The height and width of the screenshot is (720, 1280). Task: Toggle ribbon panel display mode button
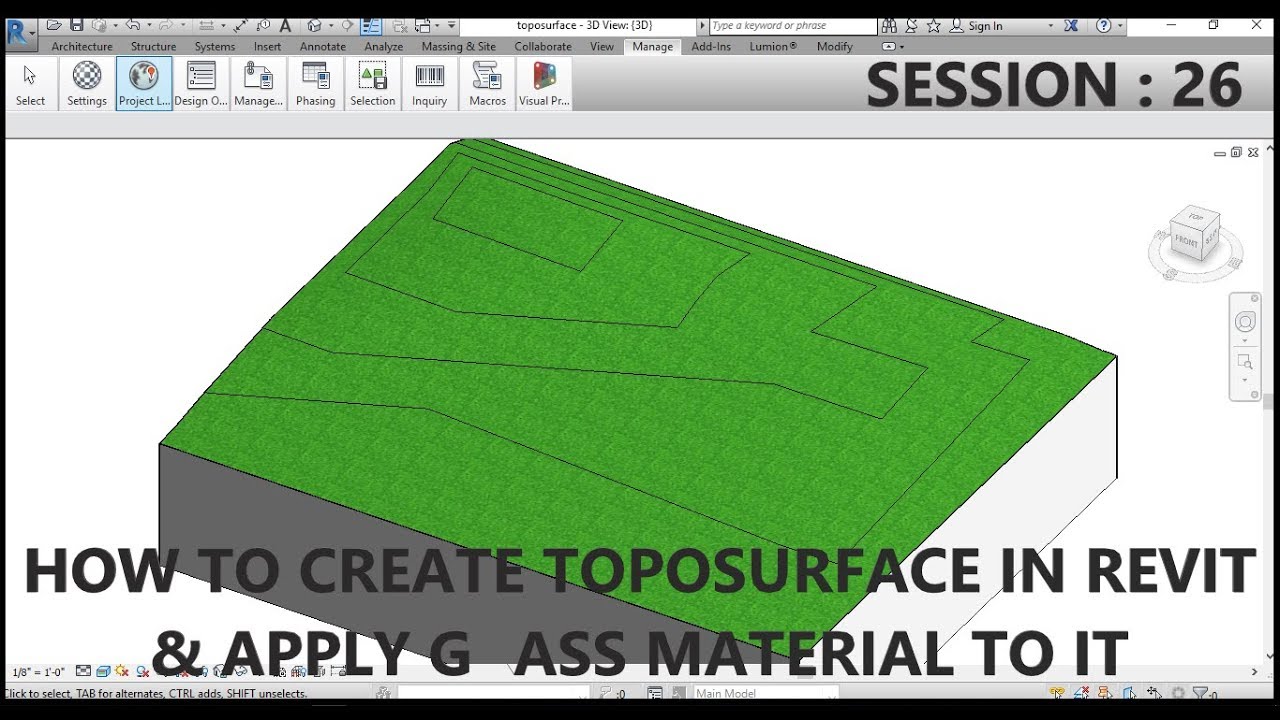click(x=889, y=46)
